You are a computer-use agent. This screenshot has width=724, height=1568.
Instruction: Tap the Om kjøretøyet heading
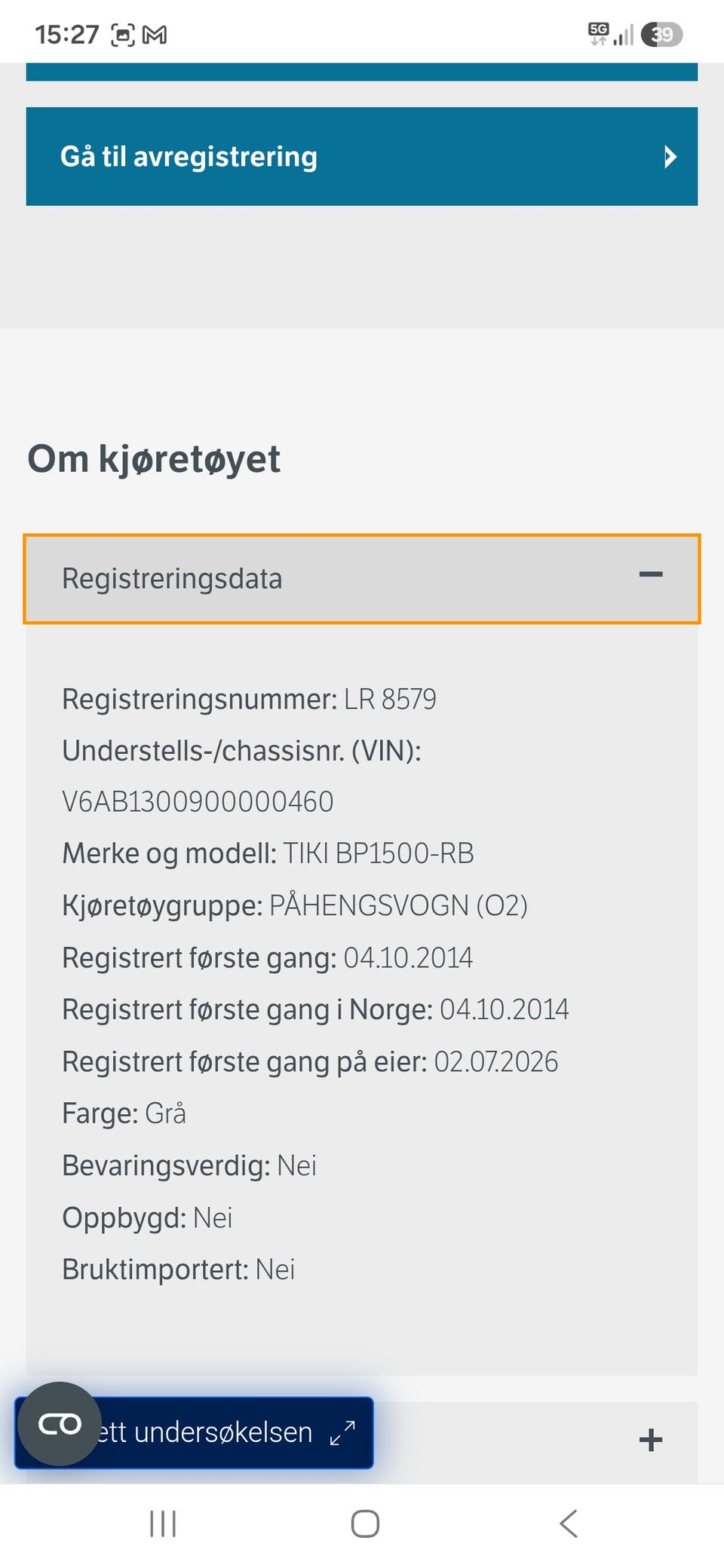click(x=154, y=459)
